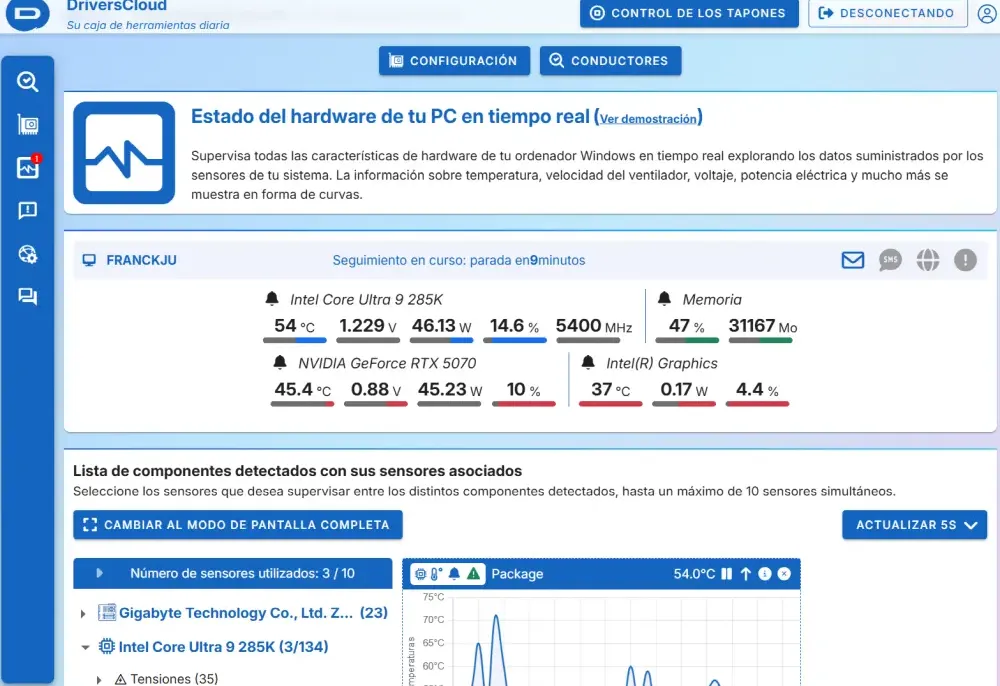Click the CPU frequency 5400 MHz value
Viewport: 1000px width, 686px height.
coord(594,326)
